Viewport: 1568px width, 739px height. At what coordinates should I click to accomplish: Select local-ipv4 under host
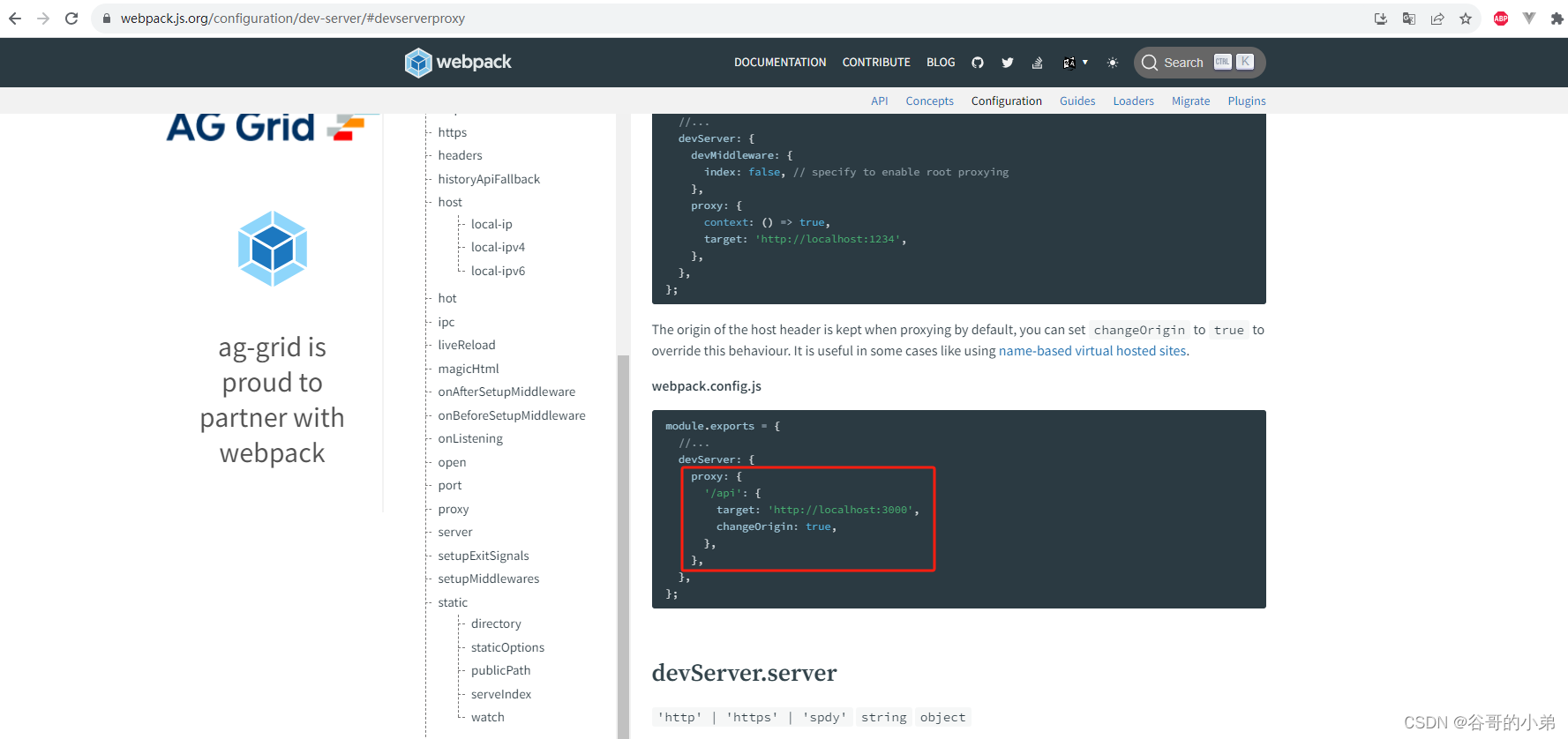(498, 247)
